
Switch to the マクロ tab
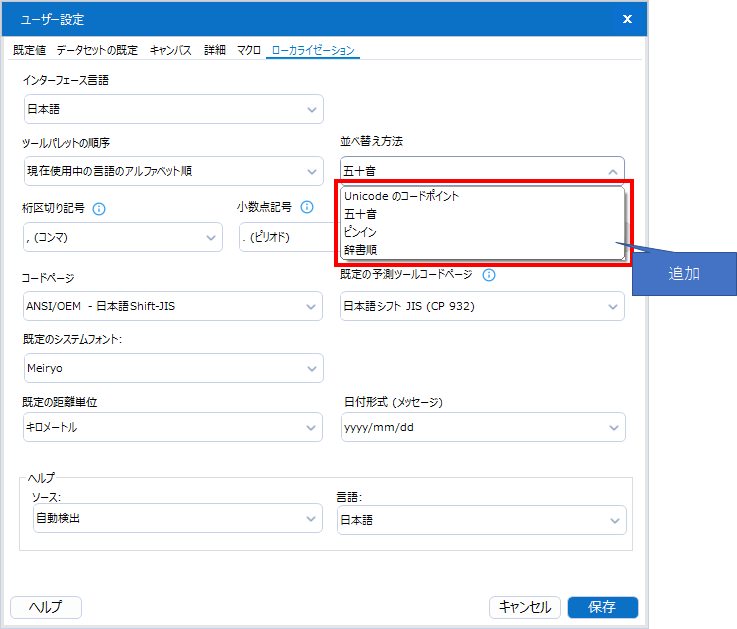point(249,50)
